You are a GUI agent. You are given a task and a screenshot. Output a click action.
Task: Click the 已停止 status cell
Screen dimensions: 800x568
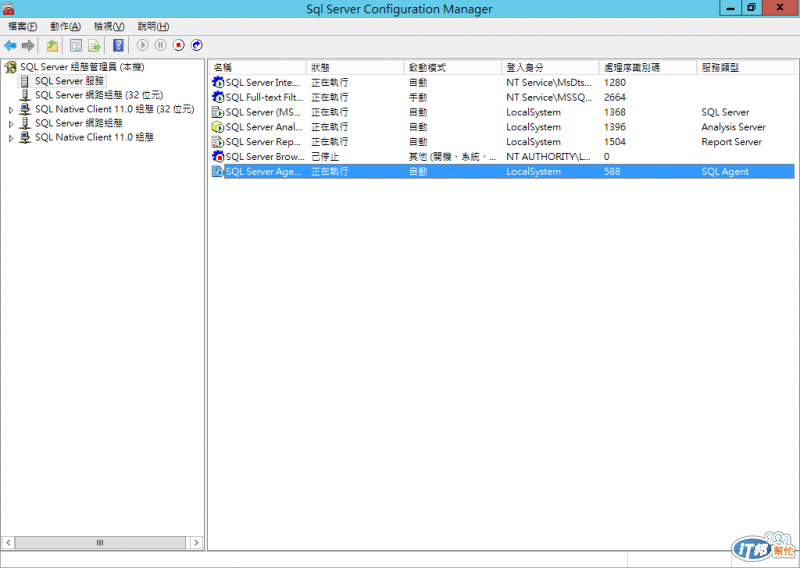(325, 157)
